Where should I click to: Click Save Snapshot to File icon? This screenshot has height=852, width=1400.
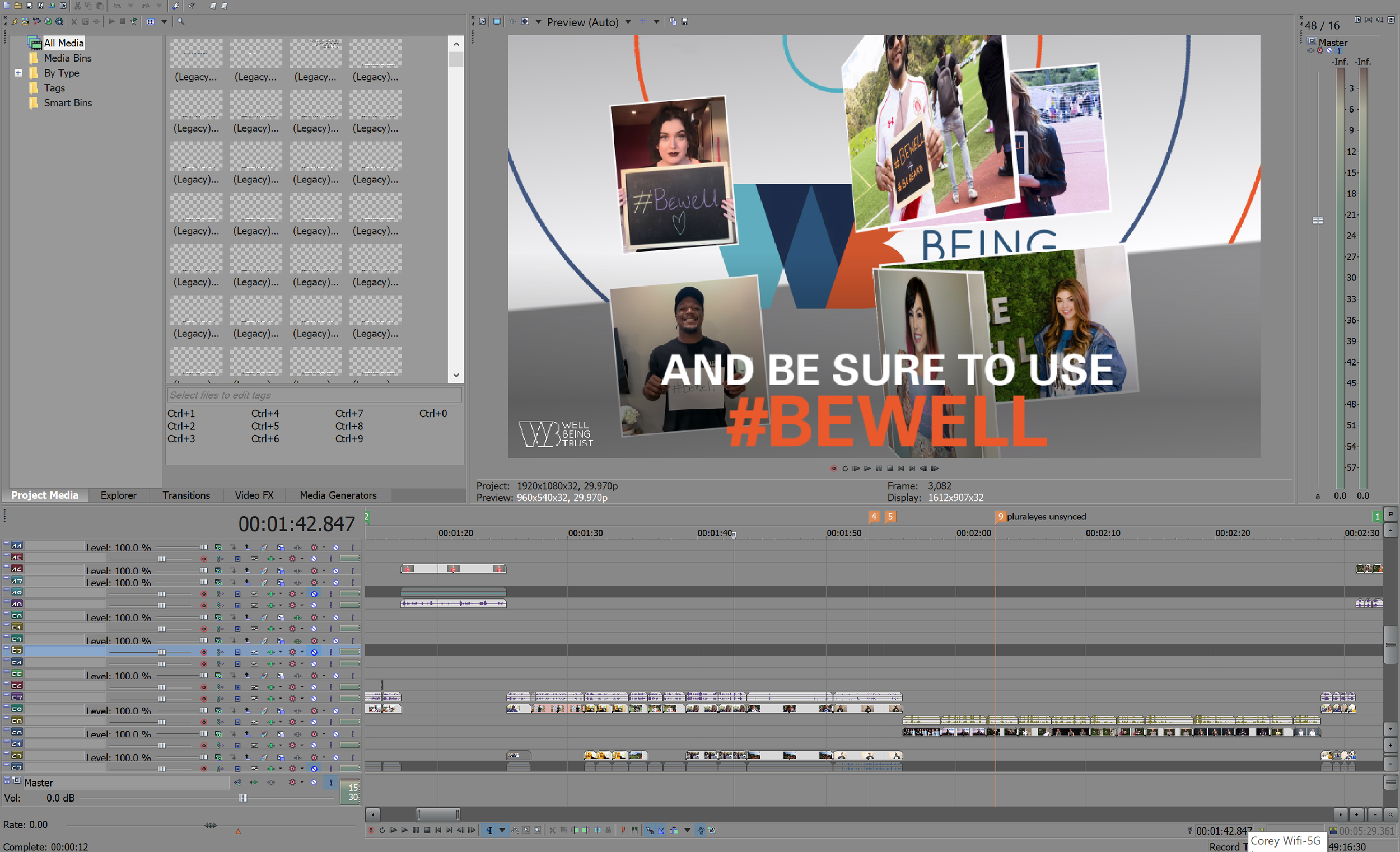(x=685, y=22)
